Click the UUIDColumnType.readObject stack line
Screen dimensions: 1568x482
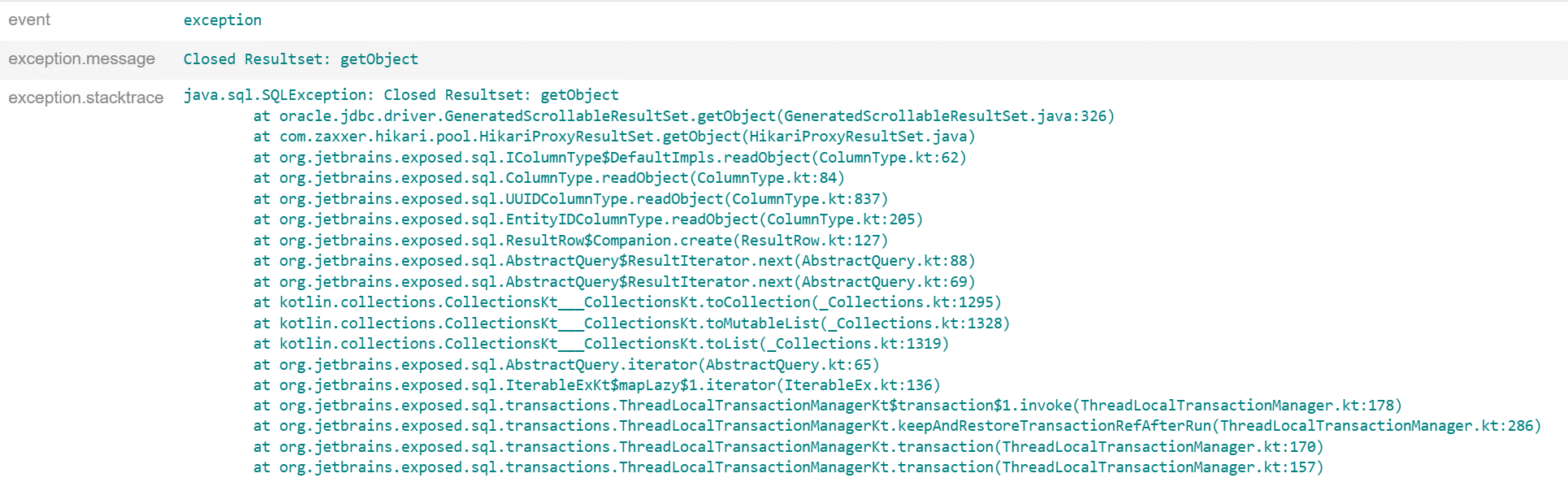(x=570, y=199)
